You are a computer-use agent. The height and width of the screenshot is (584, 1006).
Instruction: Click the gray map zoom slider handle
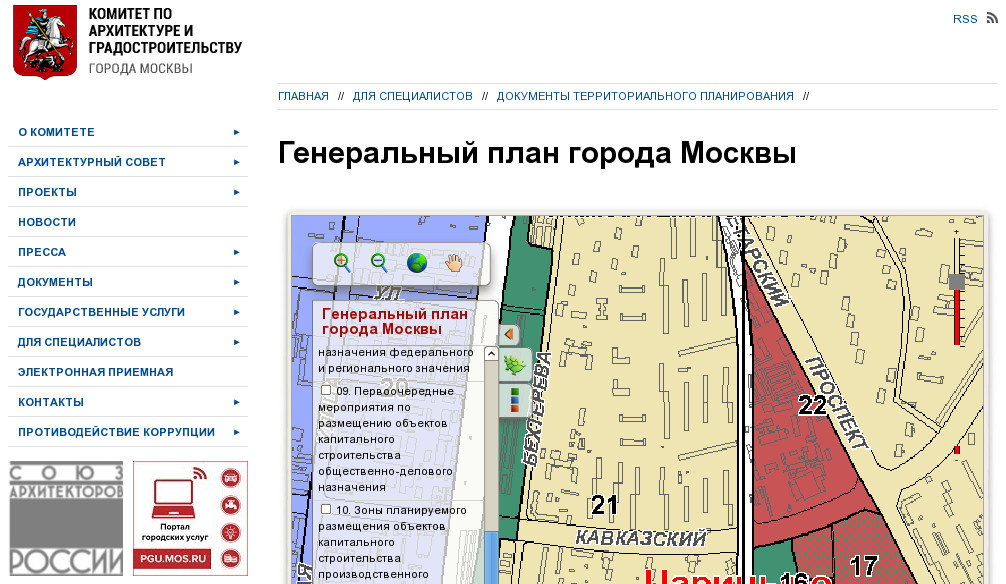coord(957,282)
